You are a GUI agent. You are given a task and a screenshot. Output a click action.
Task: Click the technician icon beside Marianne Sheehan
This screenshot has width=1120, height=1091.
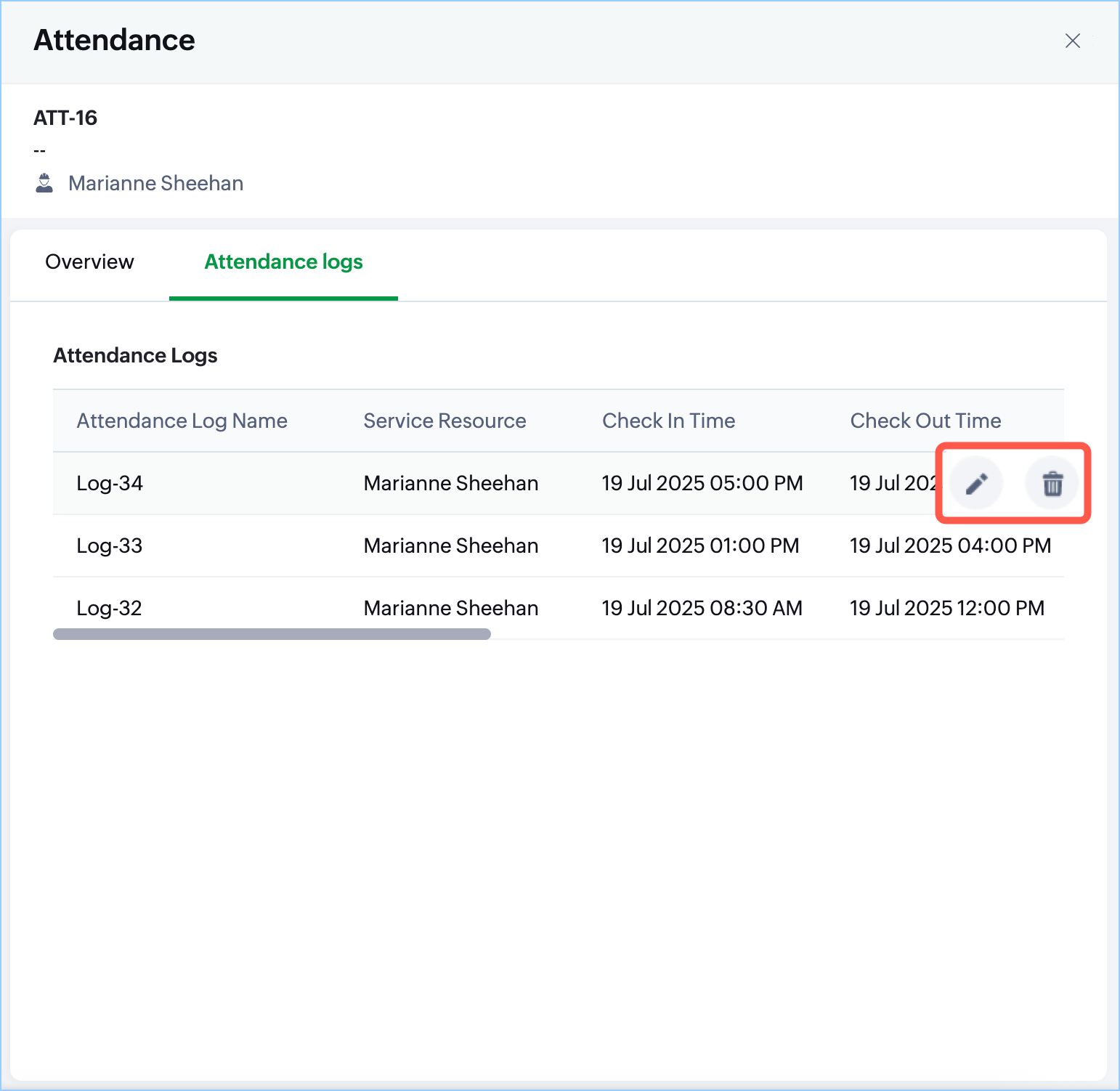pyautogui.click(x=44, y=183)
